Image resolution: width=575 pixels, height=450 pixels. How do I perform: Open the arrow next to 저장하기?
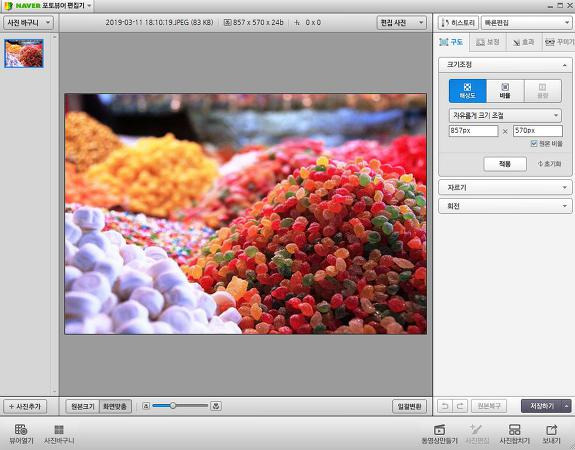567,406
